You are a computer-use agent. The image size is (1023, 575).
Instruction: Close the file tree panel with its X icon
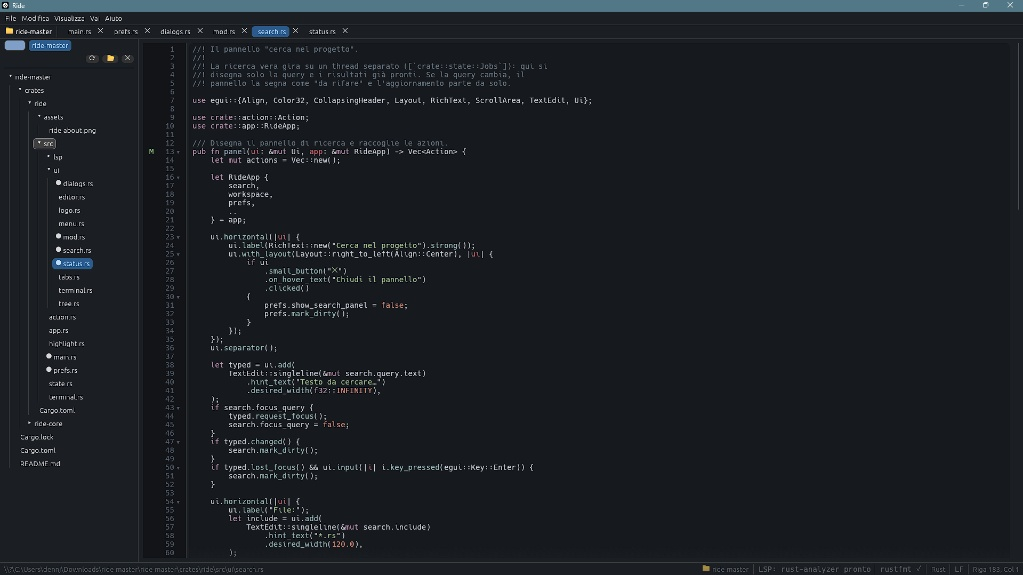[127, 58]
